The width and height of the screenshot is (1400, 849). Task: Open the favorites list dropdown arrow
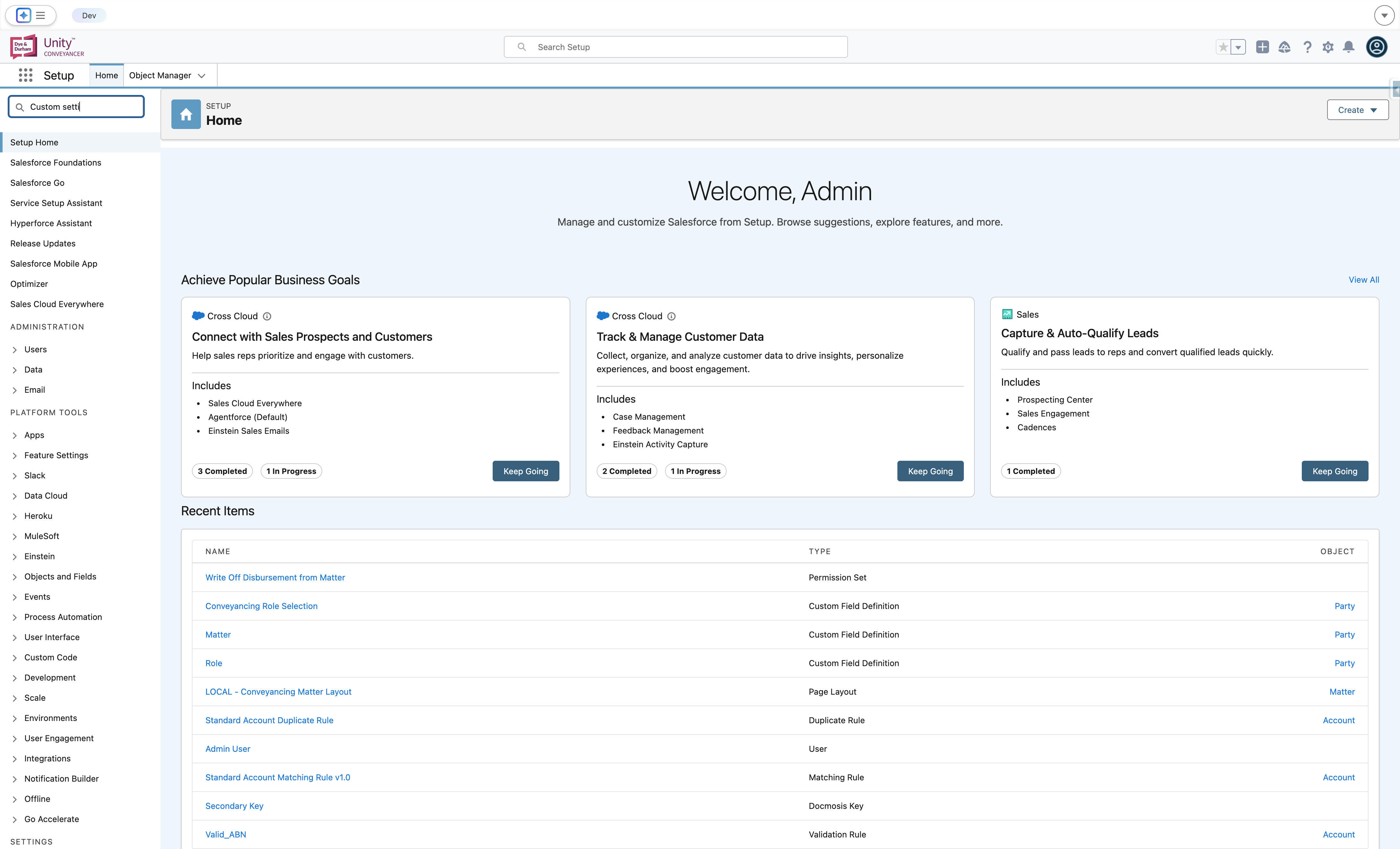(x=1238, y=47)
